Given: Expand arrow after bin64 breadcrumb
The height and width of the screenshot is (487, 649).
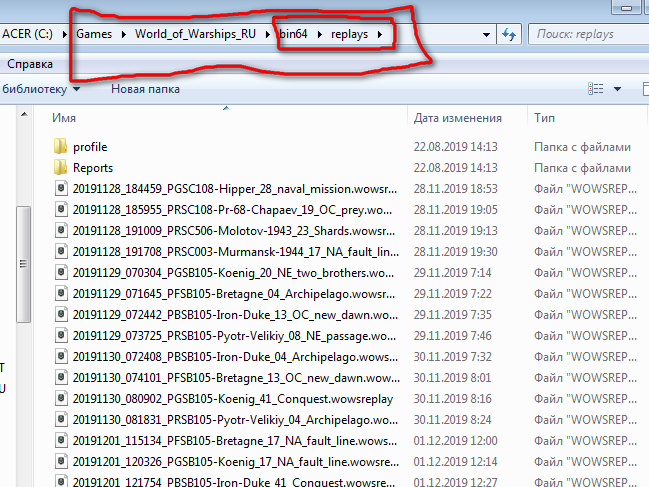Looking at the screenshot, I should tap(319, 34).
